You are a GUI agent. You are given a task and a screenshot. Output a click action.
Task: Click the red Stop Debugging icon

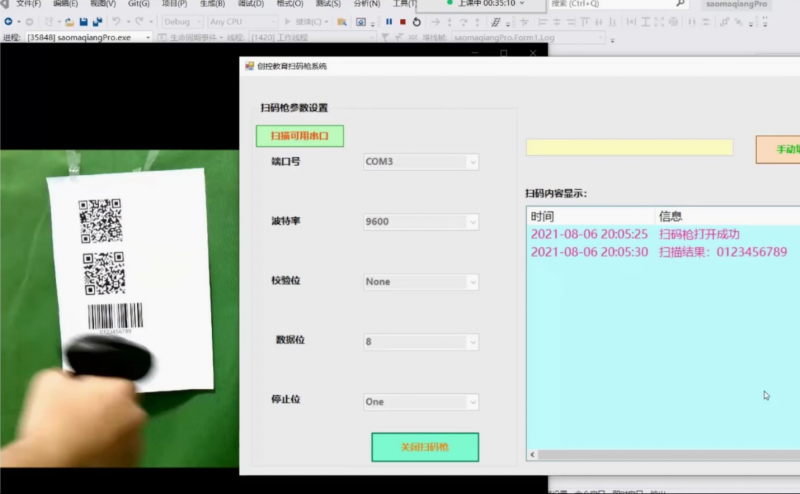pyautogui.click(x=403, y=22)
